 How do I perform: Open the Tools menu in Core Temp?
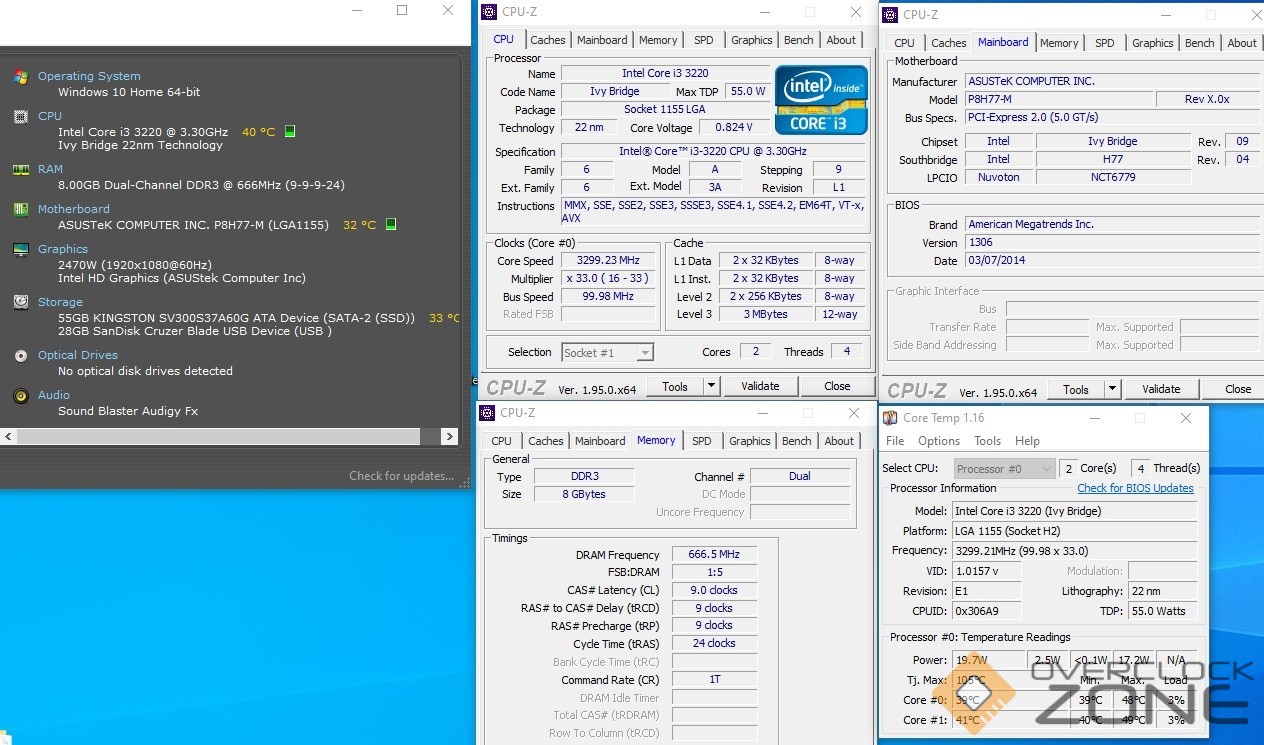click(987, 441)
